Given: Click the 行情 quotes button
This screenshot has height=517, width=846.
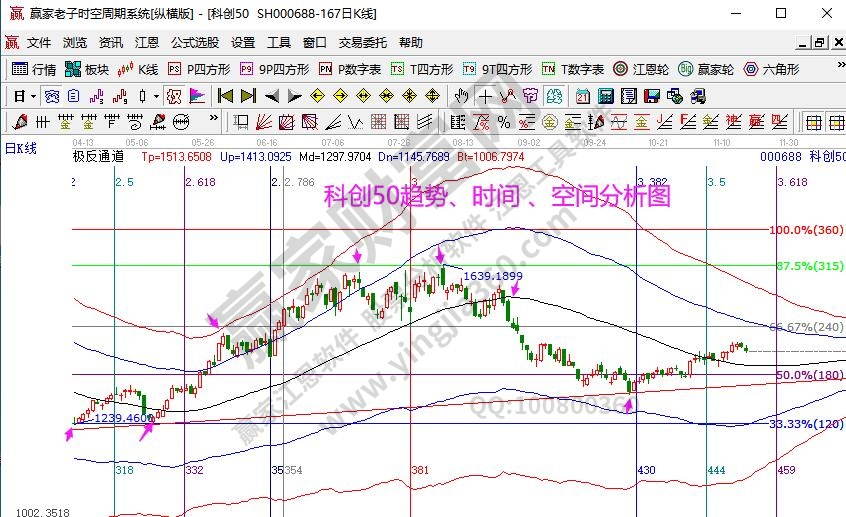Looking at the screenshot, I should 34,70.
